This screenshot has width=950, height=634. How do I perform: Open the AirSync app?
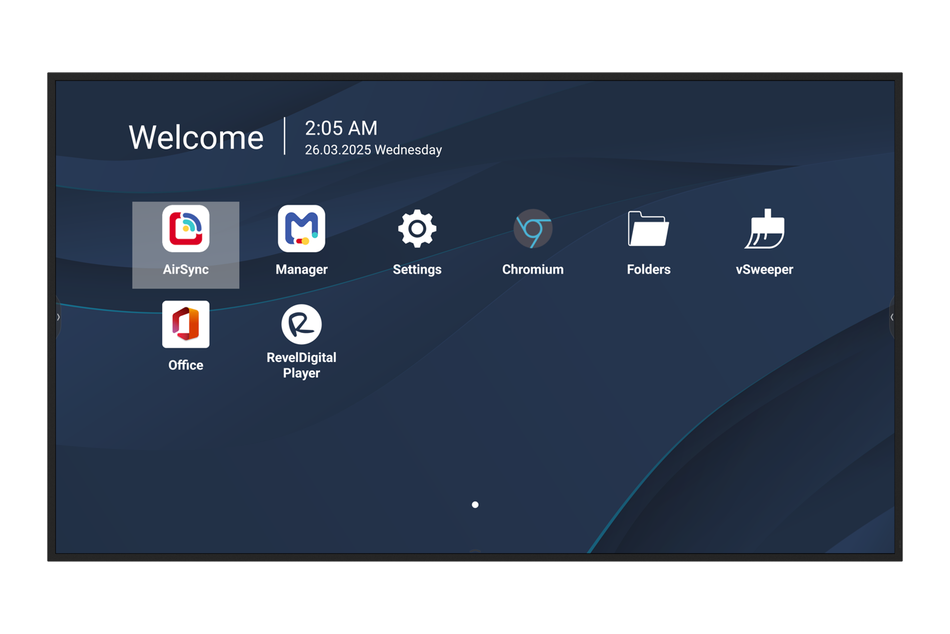click(x=185, y=230)
